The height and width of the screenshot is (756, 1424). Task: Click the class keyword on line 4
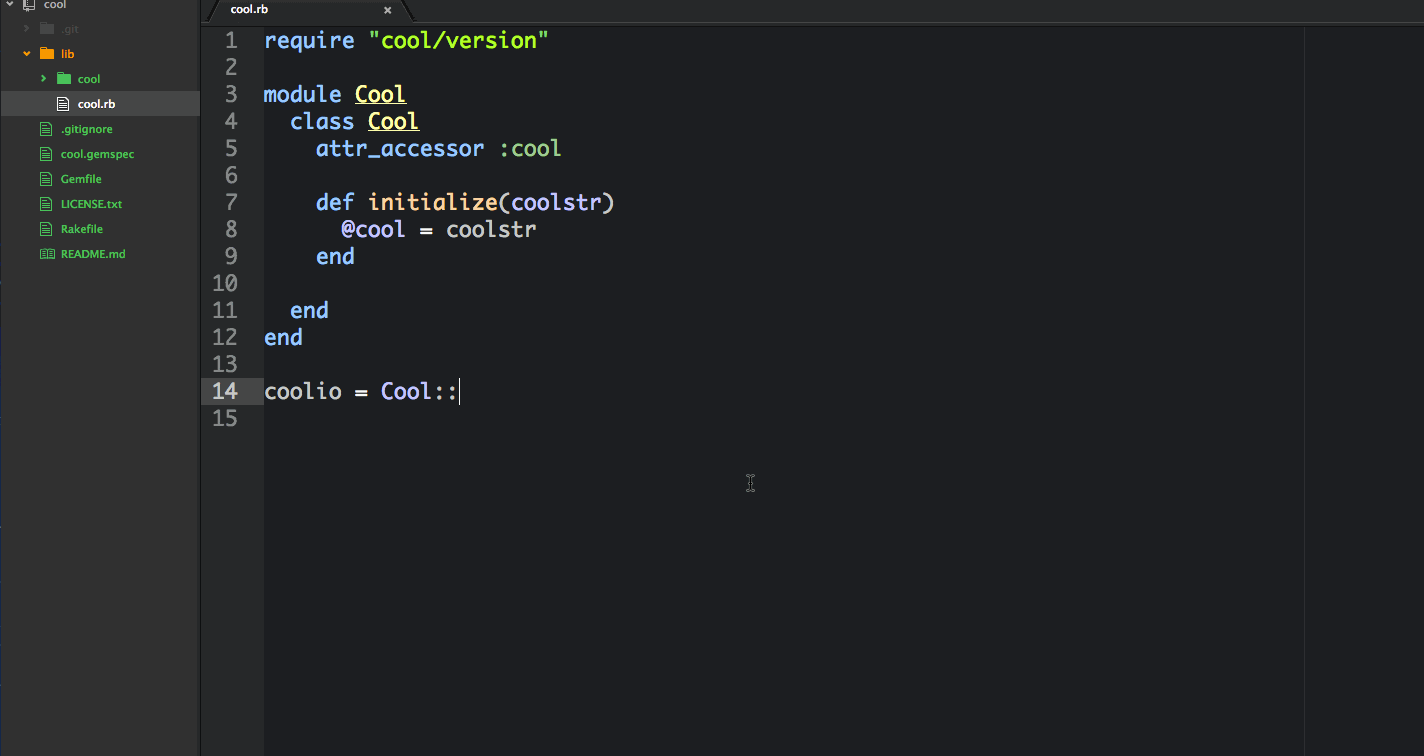(x=322, y=122)
